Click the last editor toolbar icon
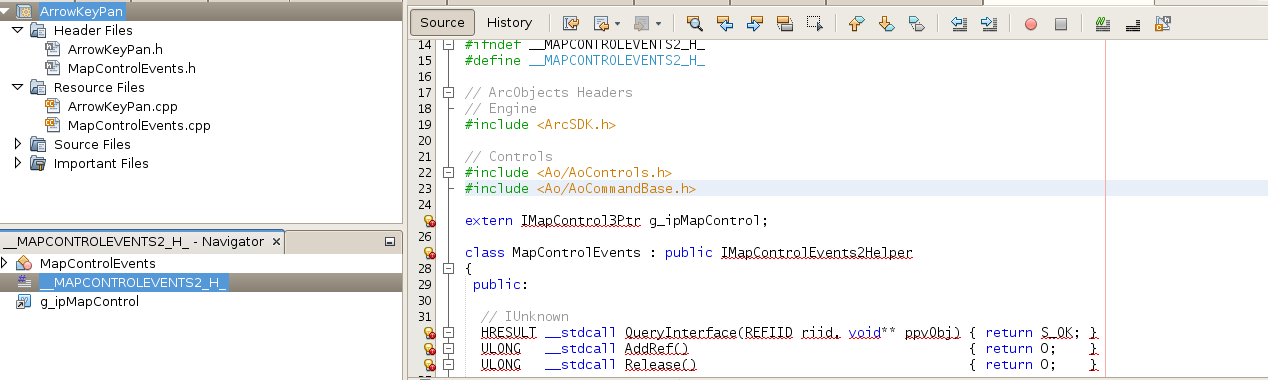 [x=1163, y=23]
